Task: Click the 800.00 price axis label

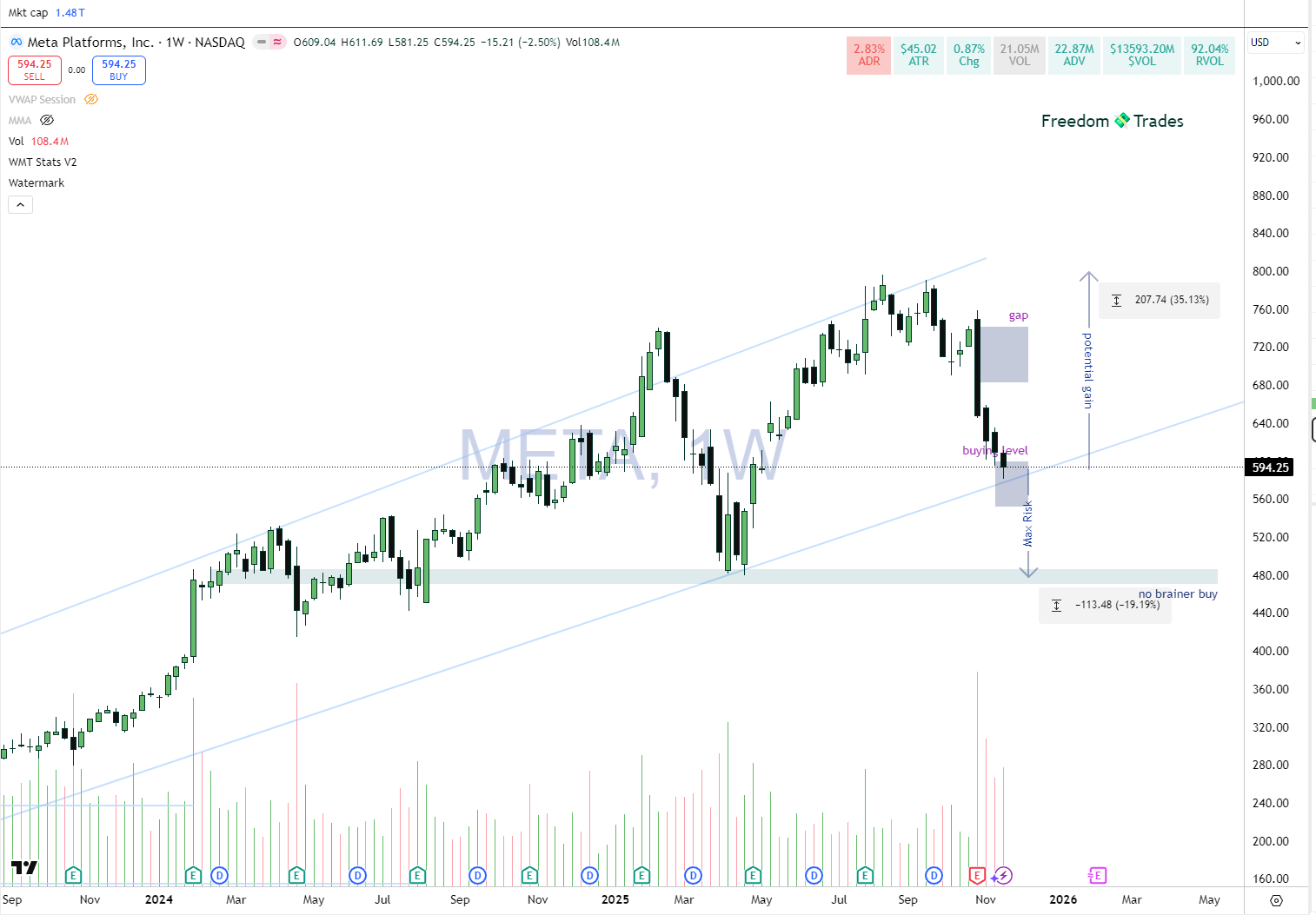Action: pyautogui.click(x=1270, y=271)
